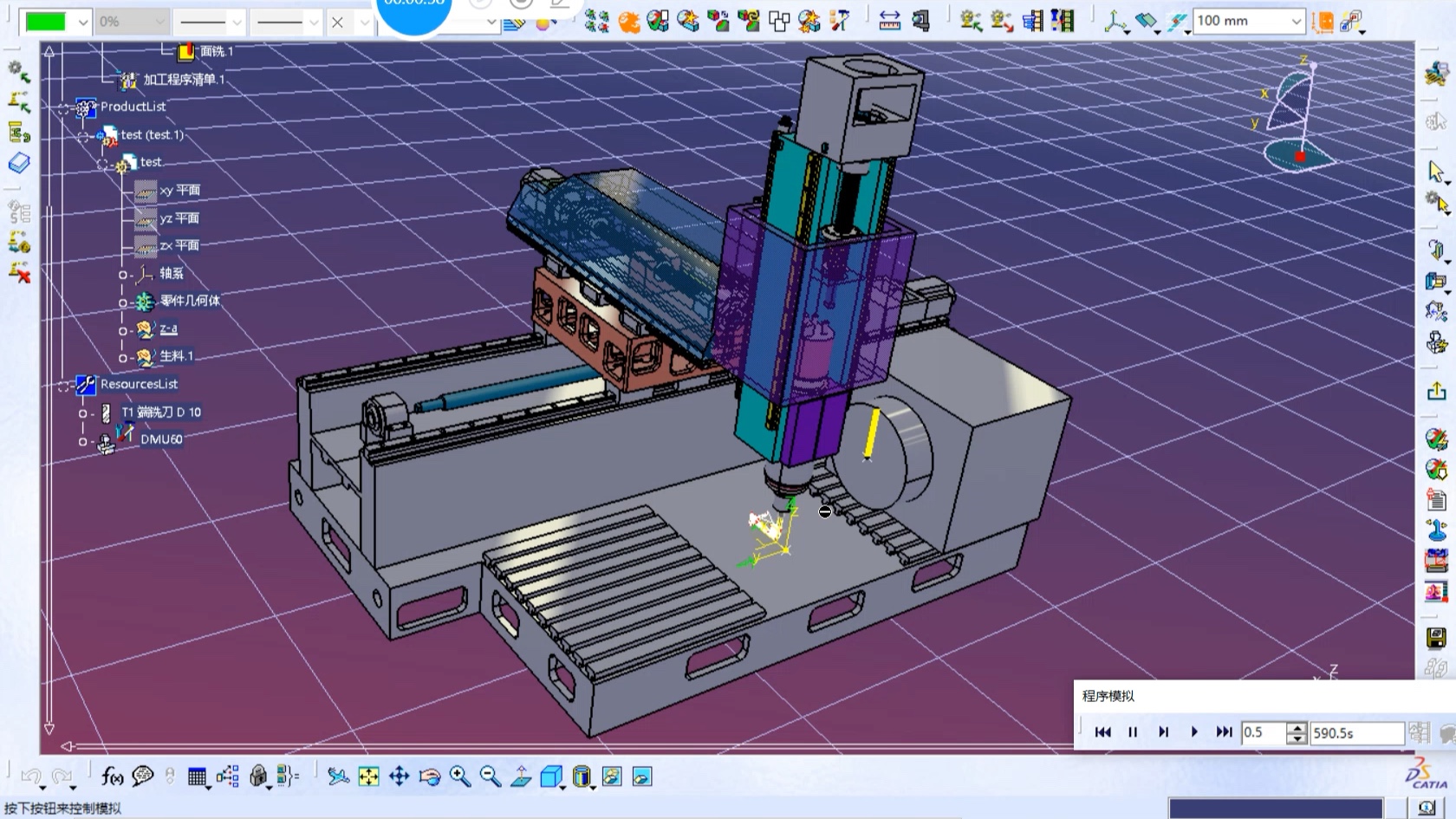The height and width of the screenshot is (819, 1456).
Task: Click the lock icon in bottom toolbar
Action: click(257, 777)
